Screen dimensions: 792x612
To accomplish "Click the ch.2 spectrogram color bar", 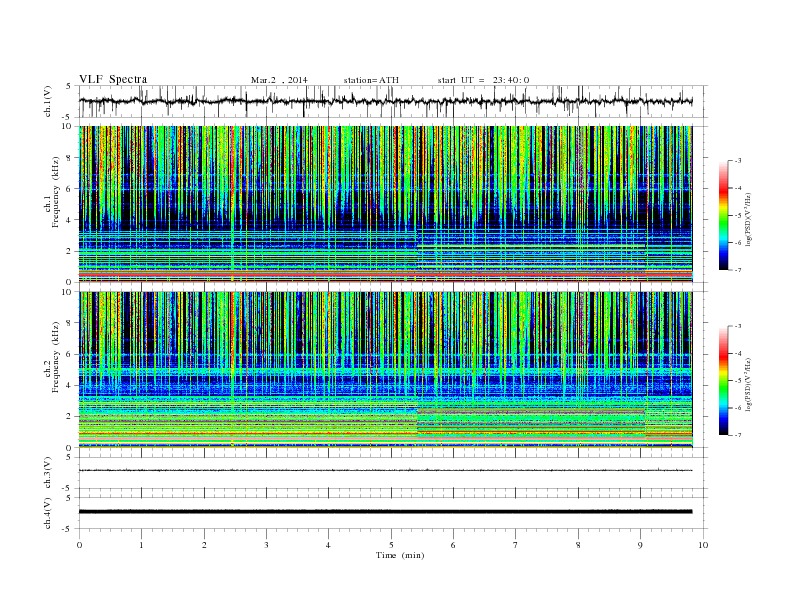I will click(724, 381).
